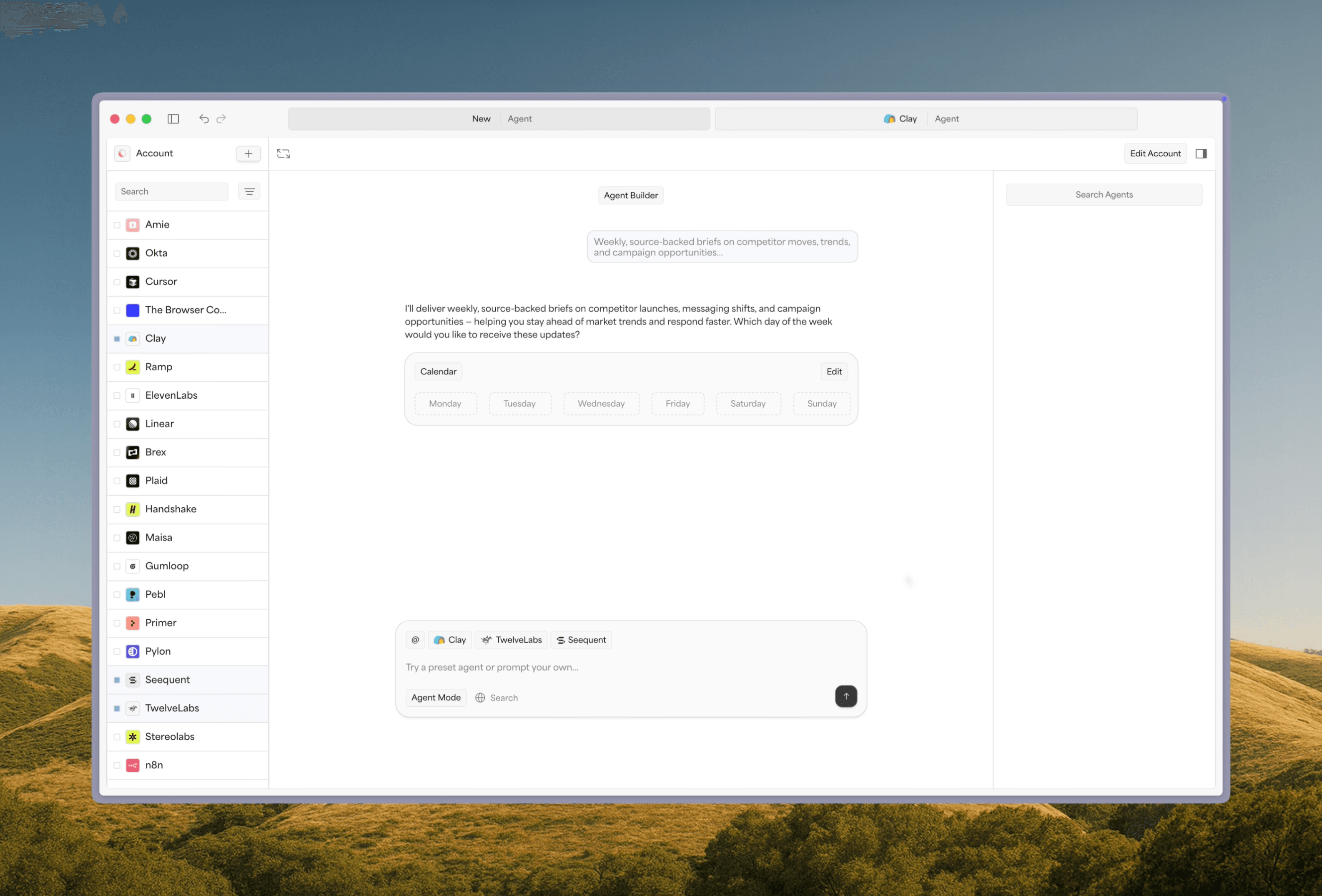Click the expand view icon
The image size is (1322, 896).
pos(283,154)
